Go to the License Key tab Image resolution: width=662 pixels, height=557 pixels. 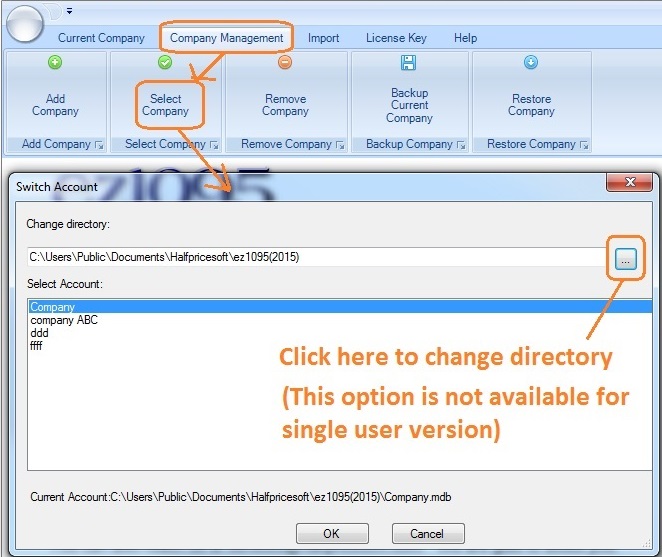tap(396, 38)
